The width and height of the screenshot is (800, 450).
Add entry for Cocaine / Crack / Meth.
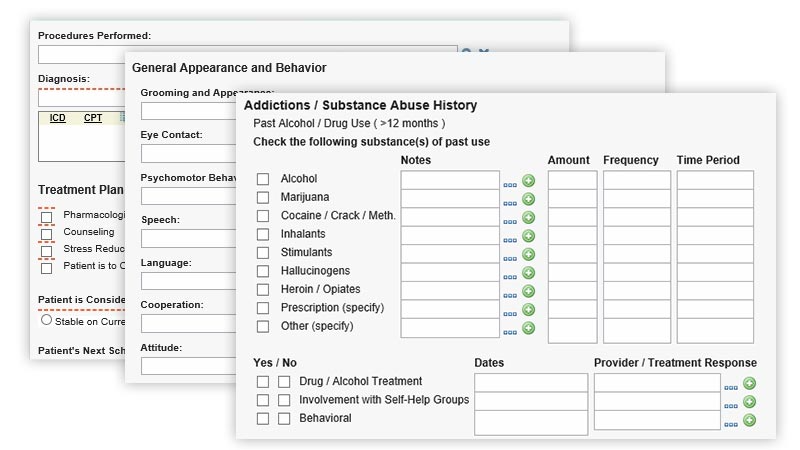(529, 218)
